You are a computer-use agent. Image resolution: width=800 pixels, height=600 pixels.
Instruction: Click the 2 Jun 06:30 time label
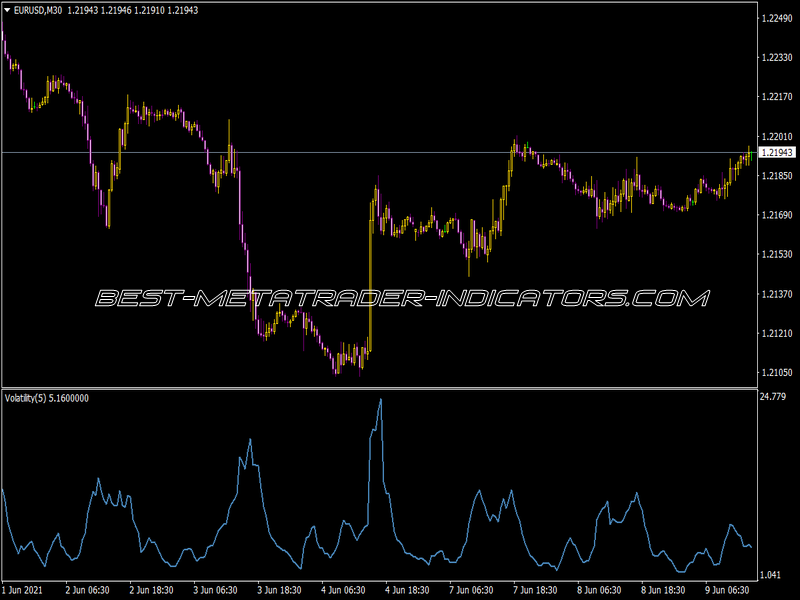coord(87,590)
